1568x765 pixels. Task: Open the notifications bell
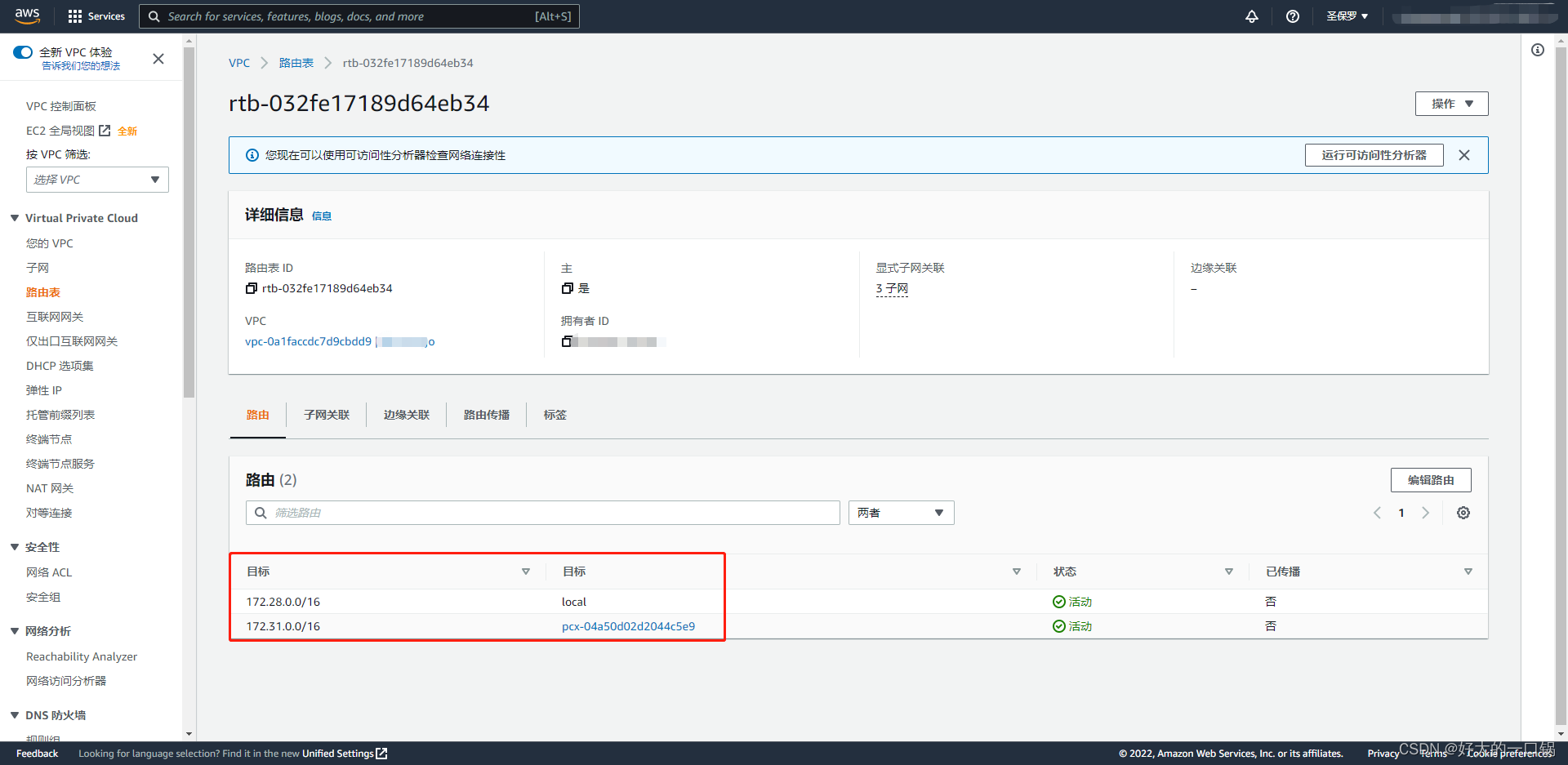click(1251, 16)
